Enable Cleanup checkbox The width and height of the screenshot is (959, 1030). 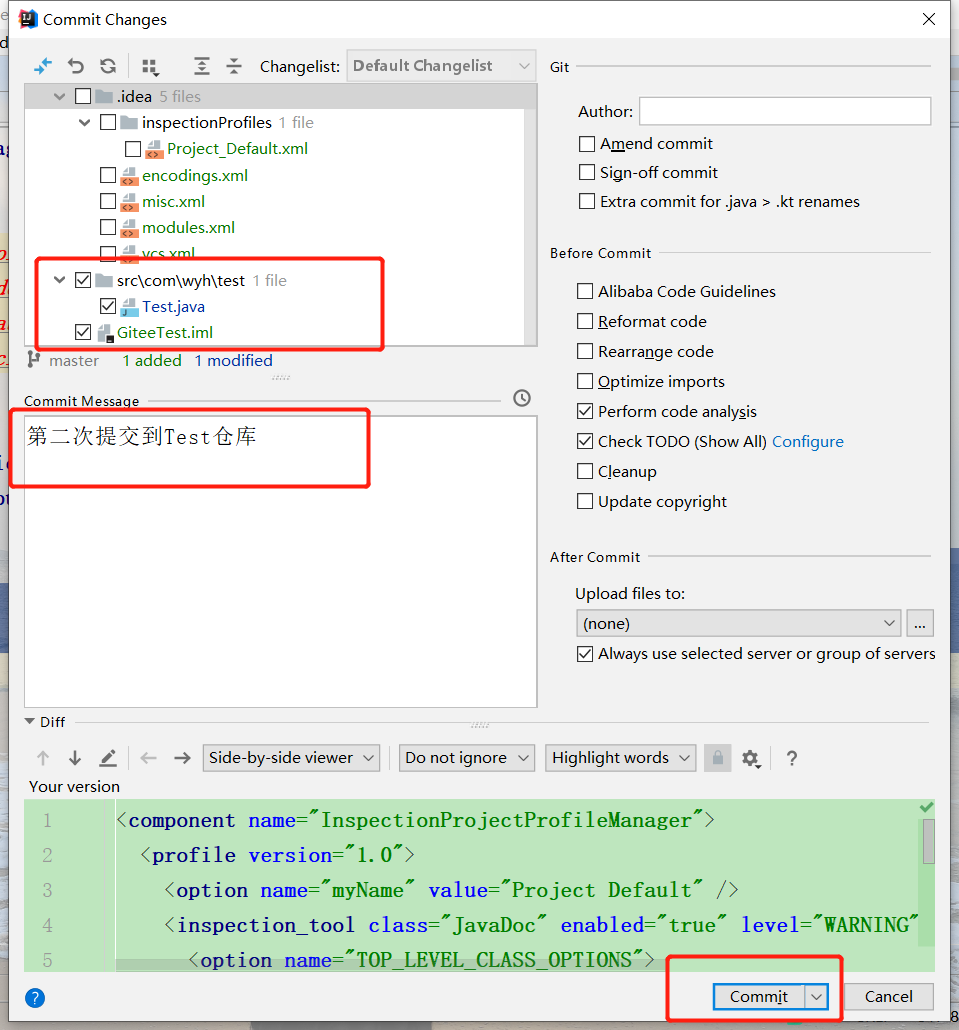pos(585,471)
